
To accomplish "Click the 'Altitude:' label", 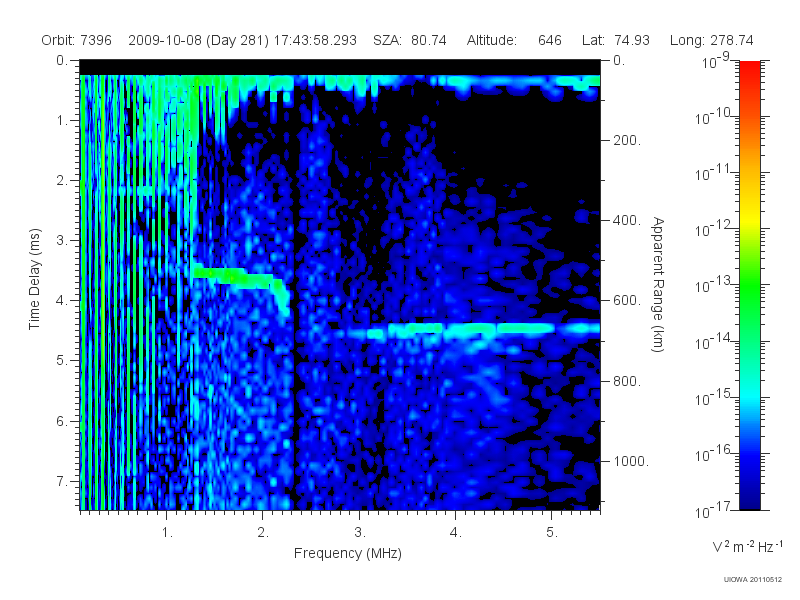I will point(492,40).
